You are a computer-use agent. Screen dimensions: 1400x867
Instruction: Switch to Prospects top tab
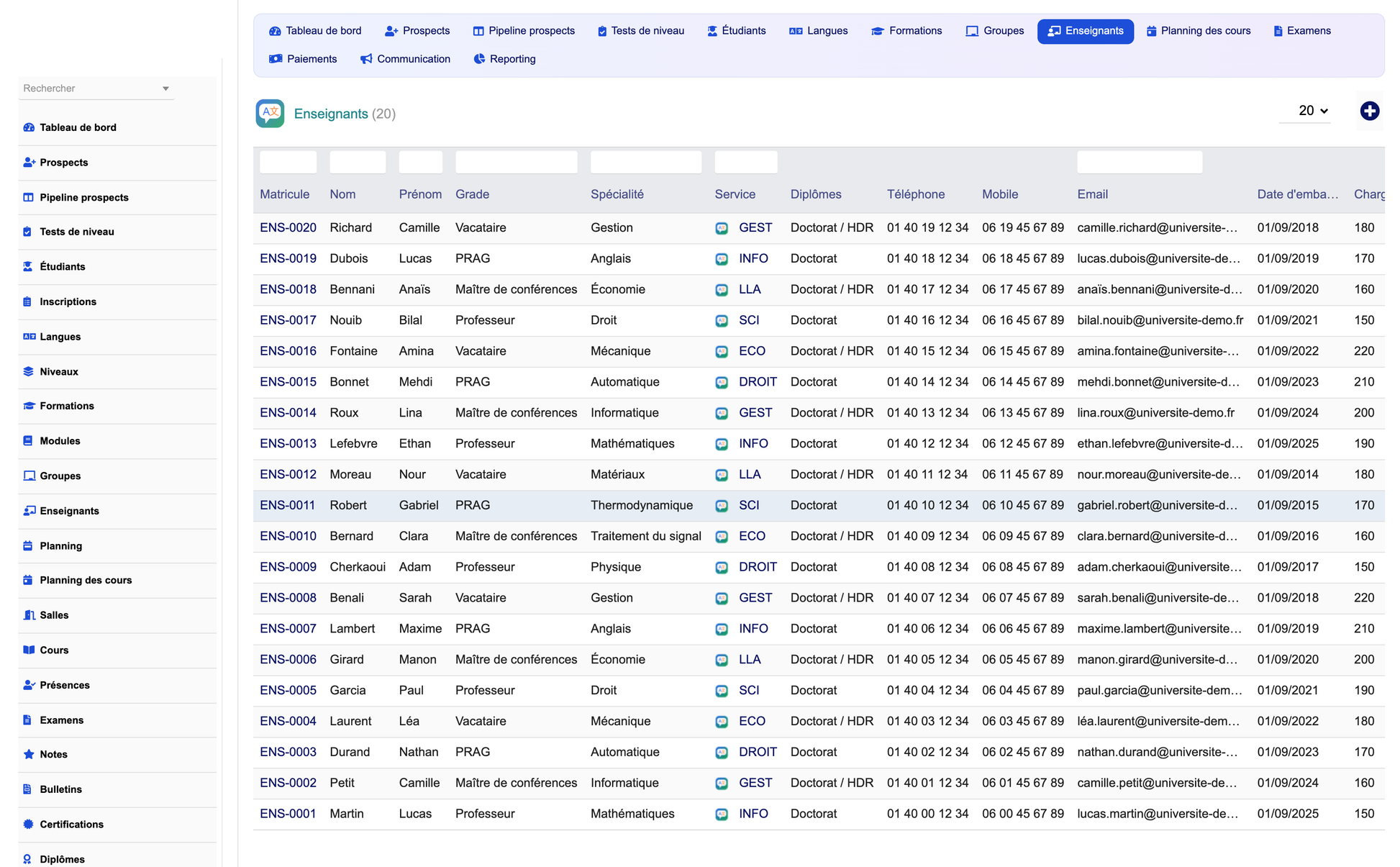point(417,31)
